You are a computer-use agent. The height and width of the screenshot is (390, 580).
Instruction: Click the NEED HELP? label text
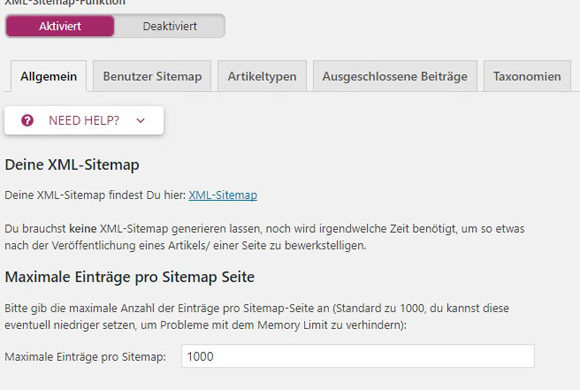coord(84,120)
